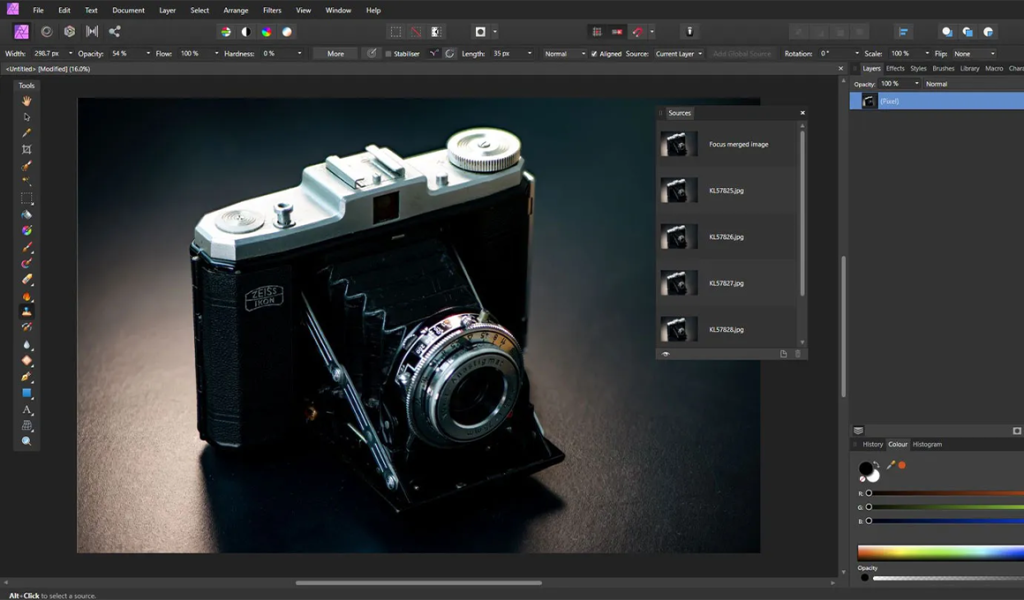Select the Blur droplet tool

click(27, 344)
